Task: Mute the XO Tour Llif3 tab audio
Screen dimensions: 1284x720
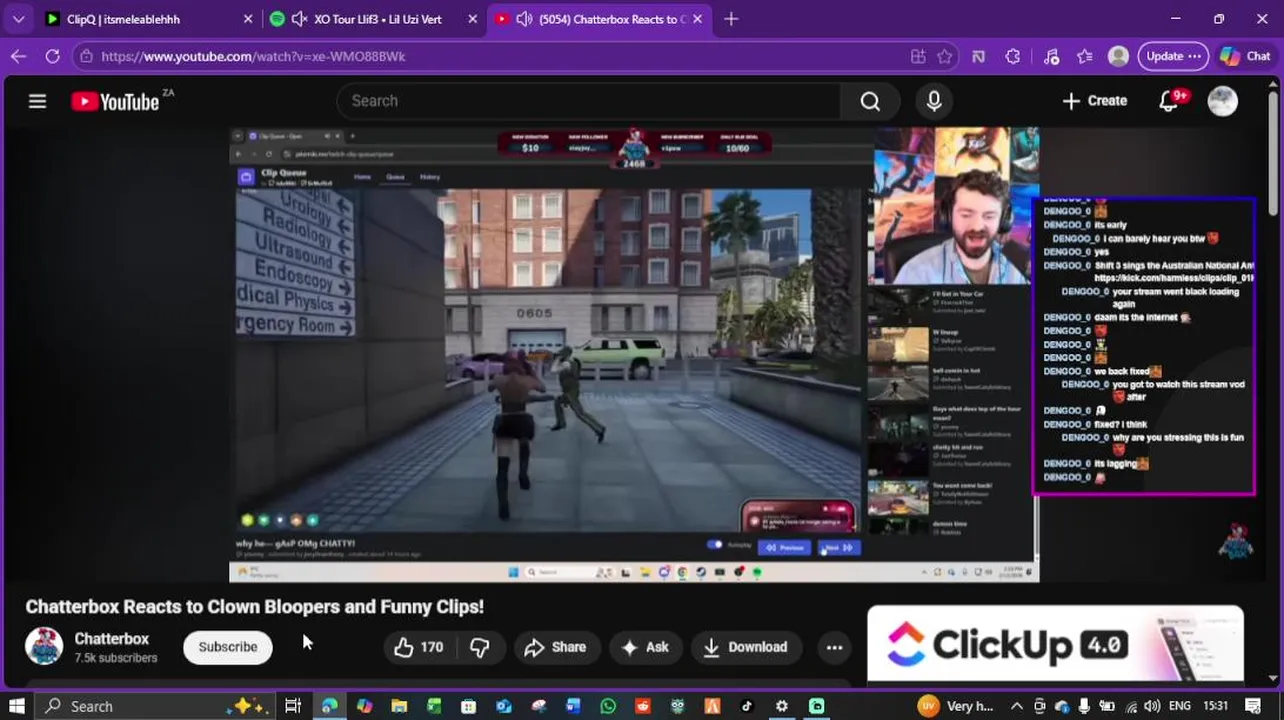Action: click(x=299, y=19)
